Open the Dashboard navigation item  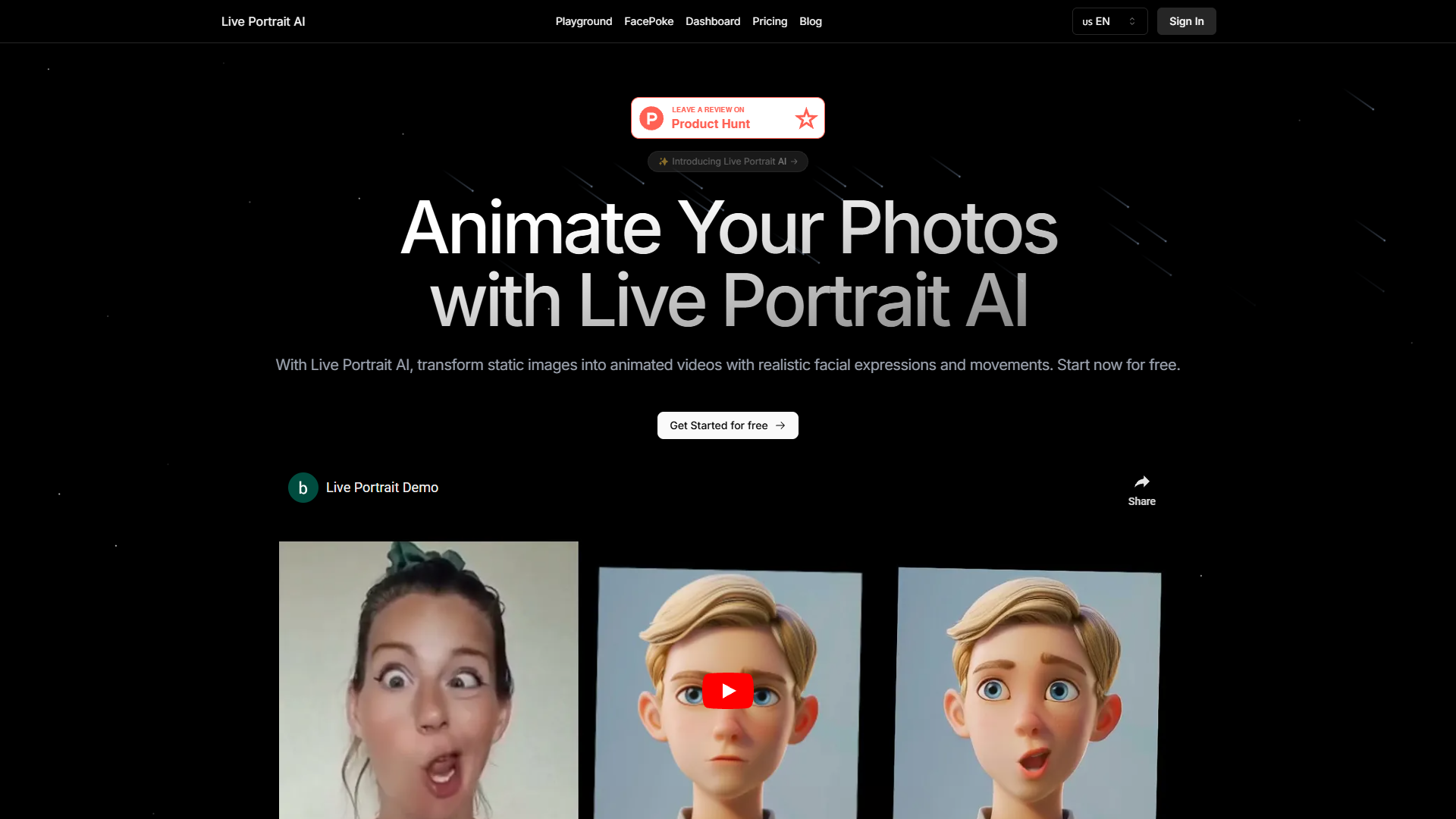coord(712,21)
